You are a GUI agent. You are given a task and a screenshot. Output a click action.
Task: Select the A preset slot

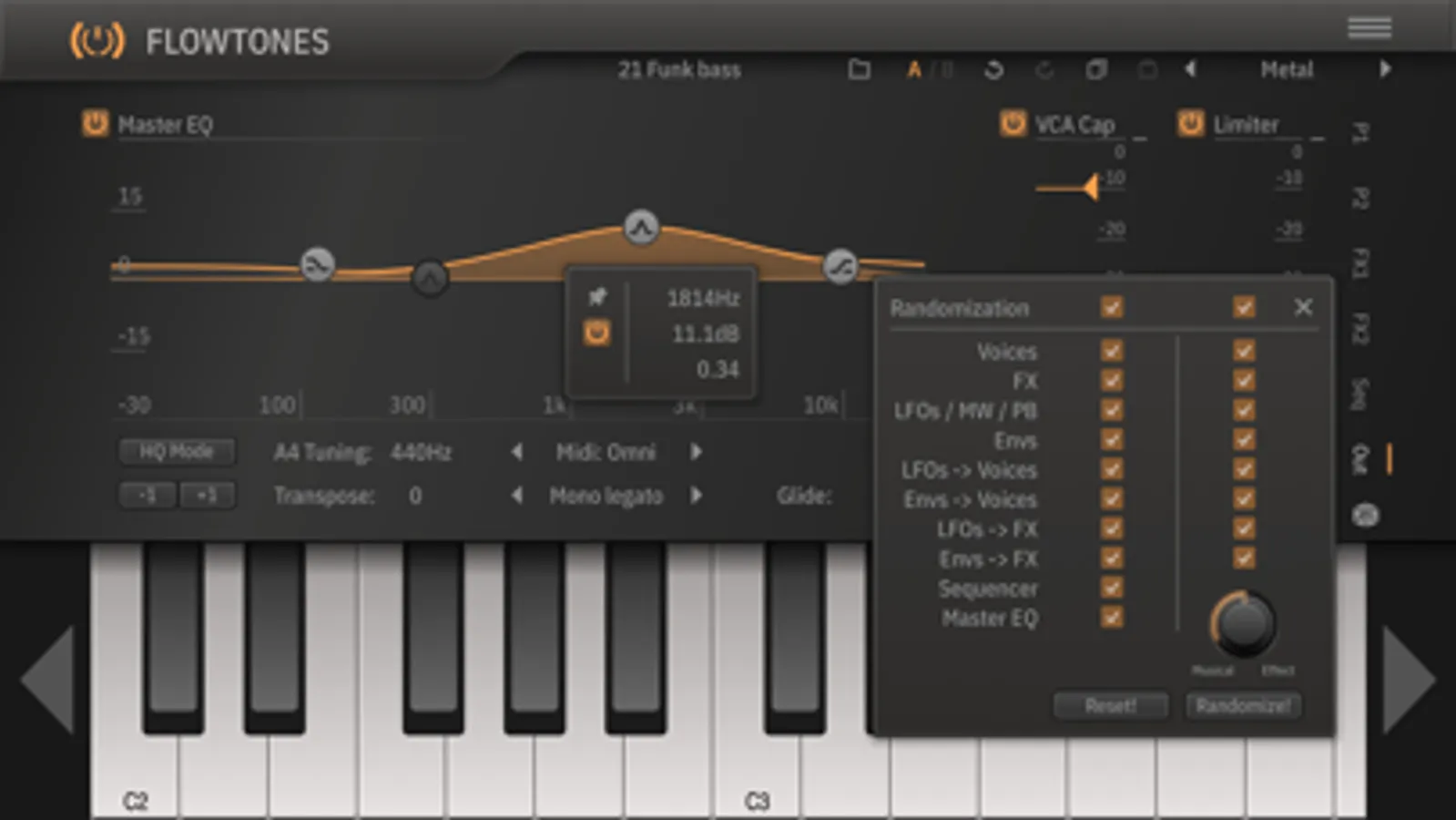click(914, 69)
